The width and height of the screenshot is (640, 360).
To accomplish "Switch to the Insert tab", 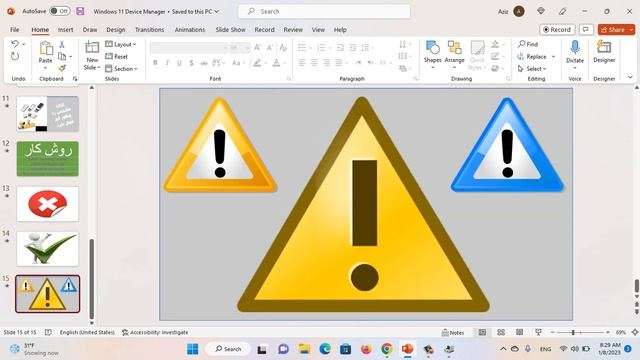I will pyautogui.click(x=65, y=29).
